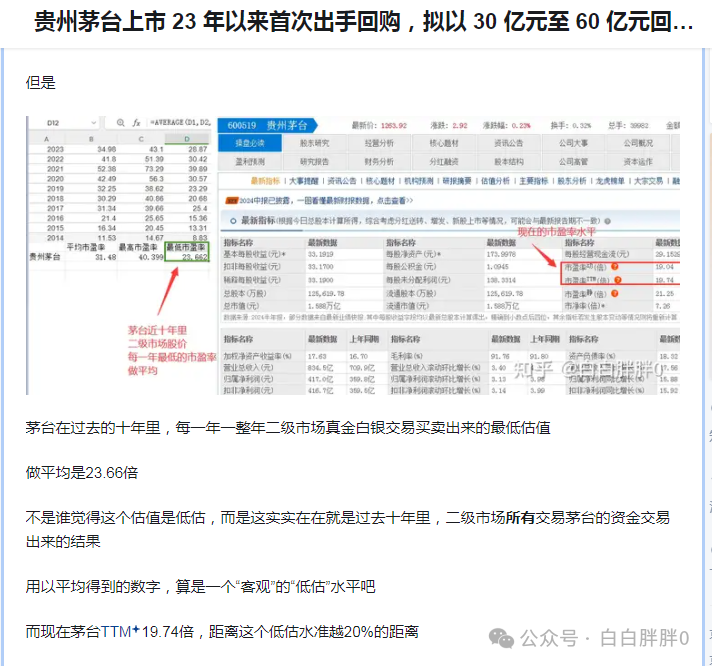This screenshot has width=712, height=666.
Task: Select the 分红融资 tab
Action: (444, 162)
